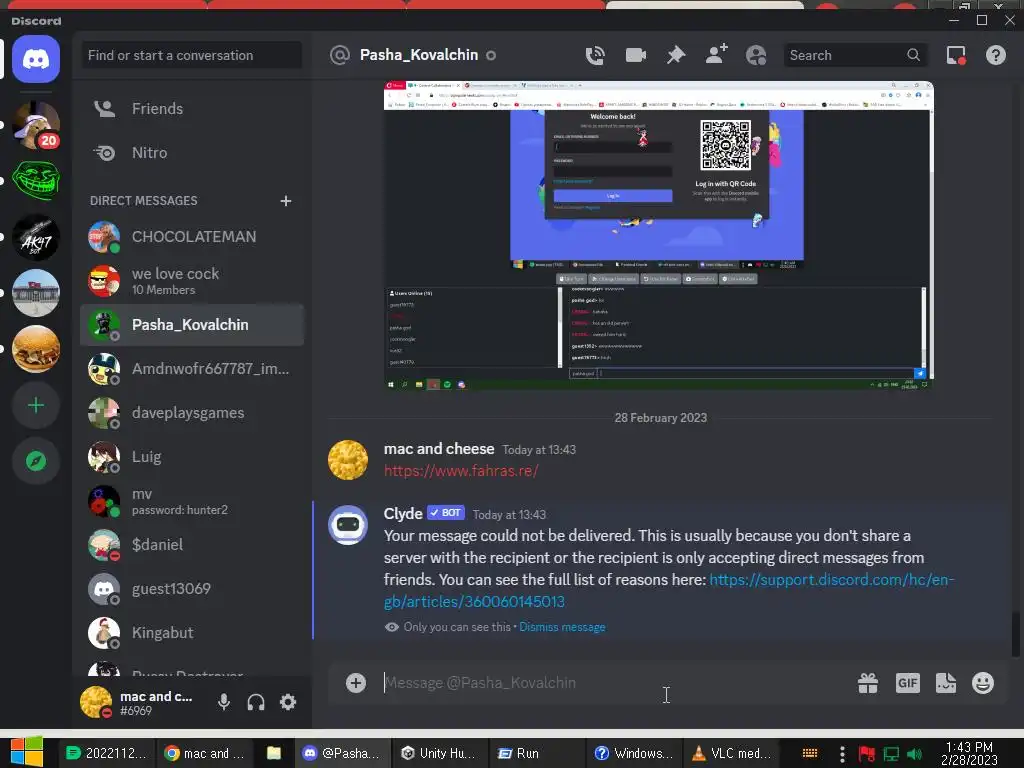The image size is (1024, 768).
Task: Attach a file with plus button
Action: point(355,683)
